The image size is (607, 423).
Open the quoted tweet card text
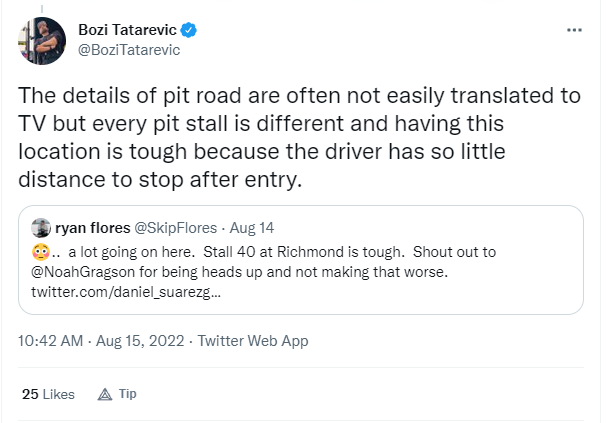(x=263, y=272)
